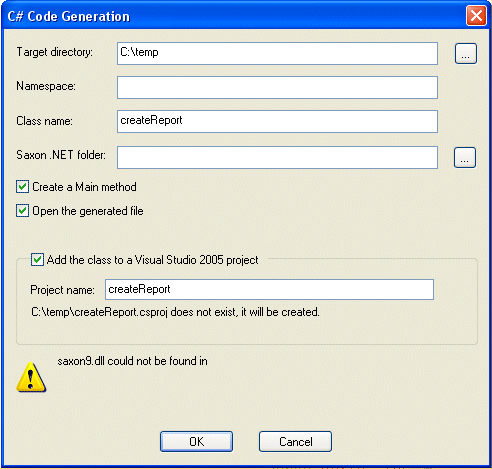Disable Add the class to Visual Studio 2005 project

pyautogui.click(x=37, y=260)
